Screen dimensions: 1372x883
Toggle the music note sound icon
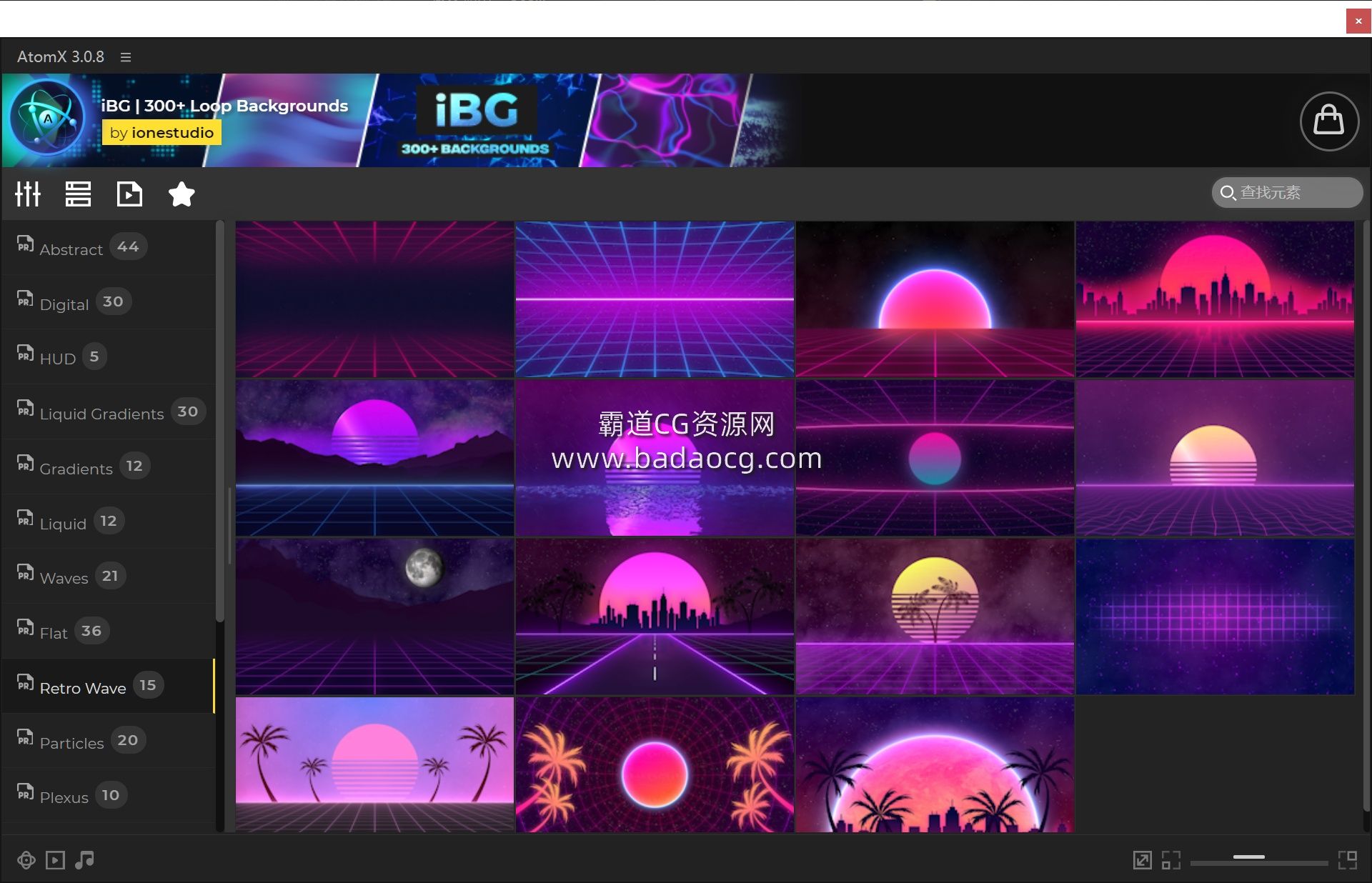point(84,860)
